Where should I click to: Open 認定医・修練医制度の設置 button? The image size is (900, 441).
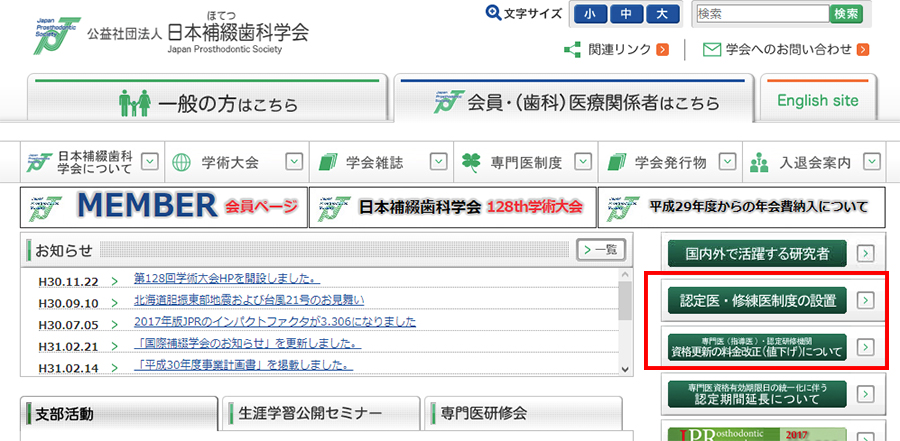757,300
